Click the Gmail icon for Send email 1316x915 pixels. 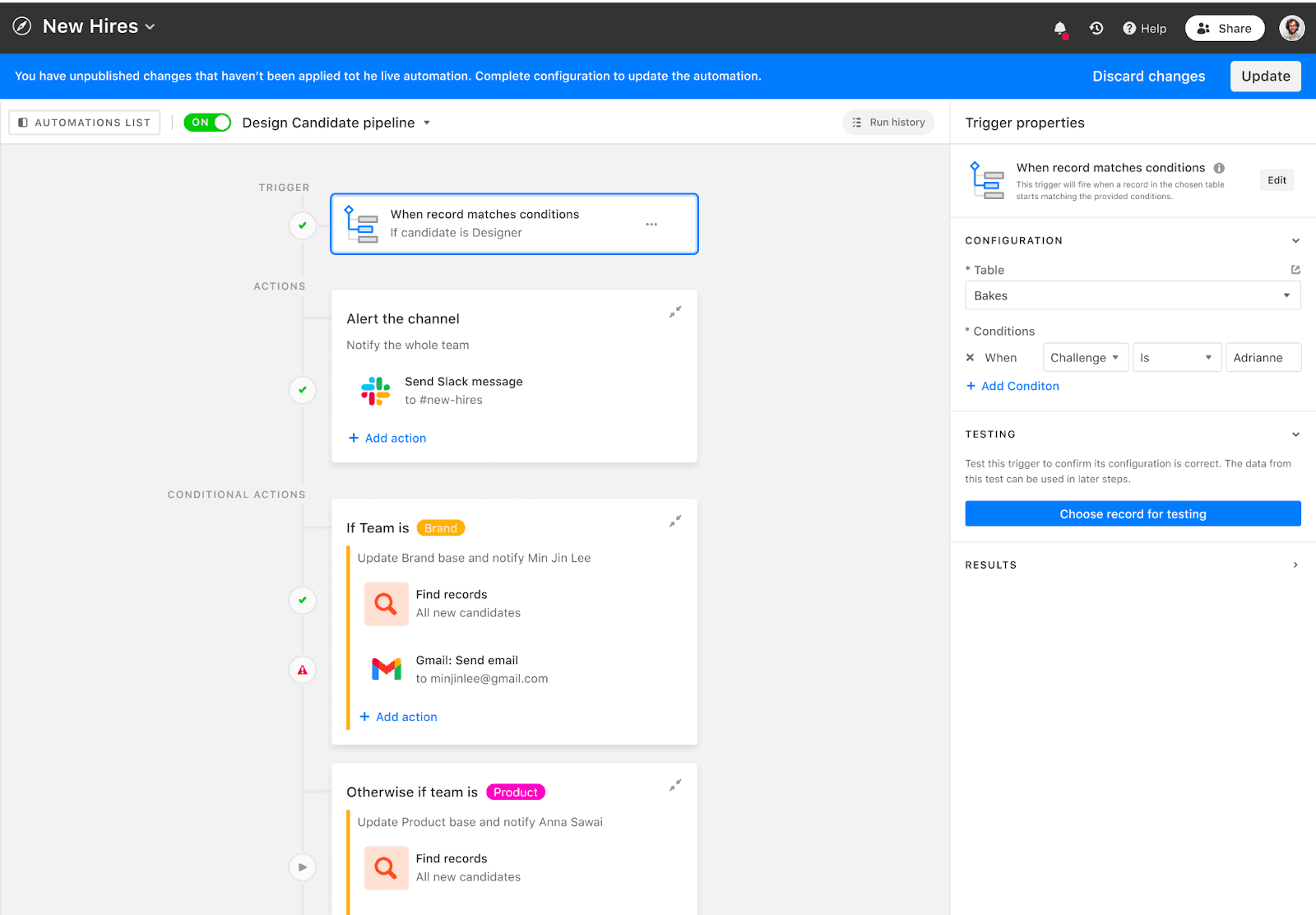click(x=387, y=669)
